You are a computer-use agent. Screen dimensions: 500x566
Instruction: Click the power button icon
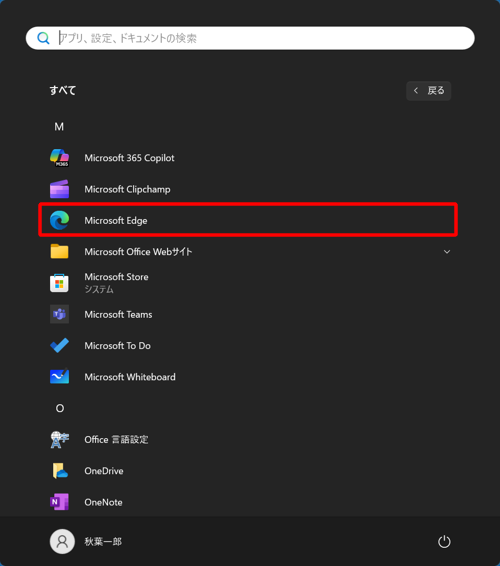(444, 541)
